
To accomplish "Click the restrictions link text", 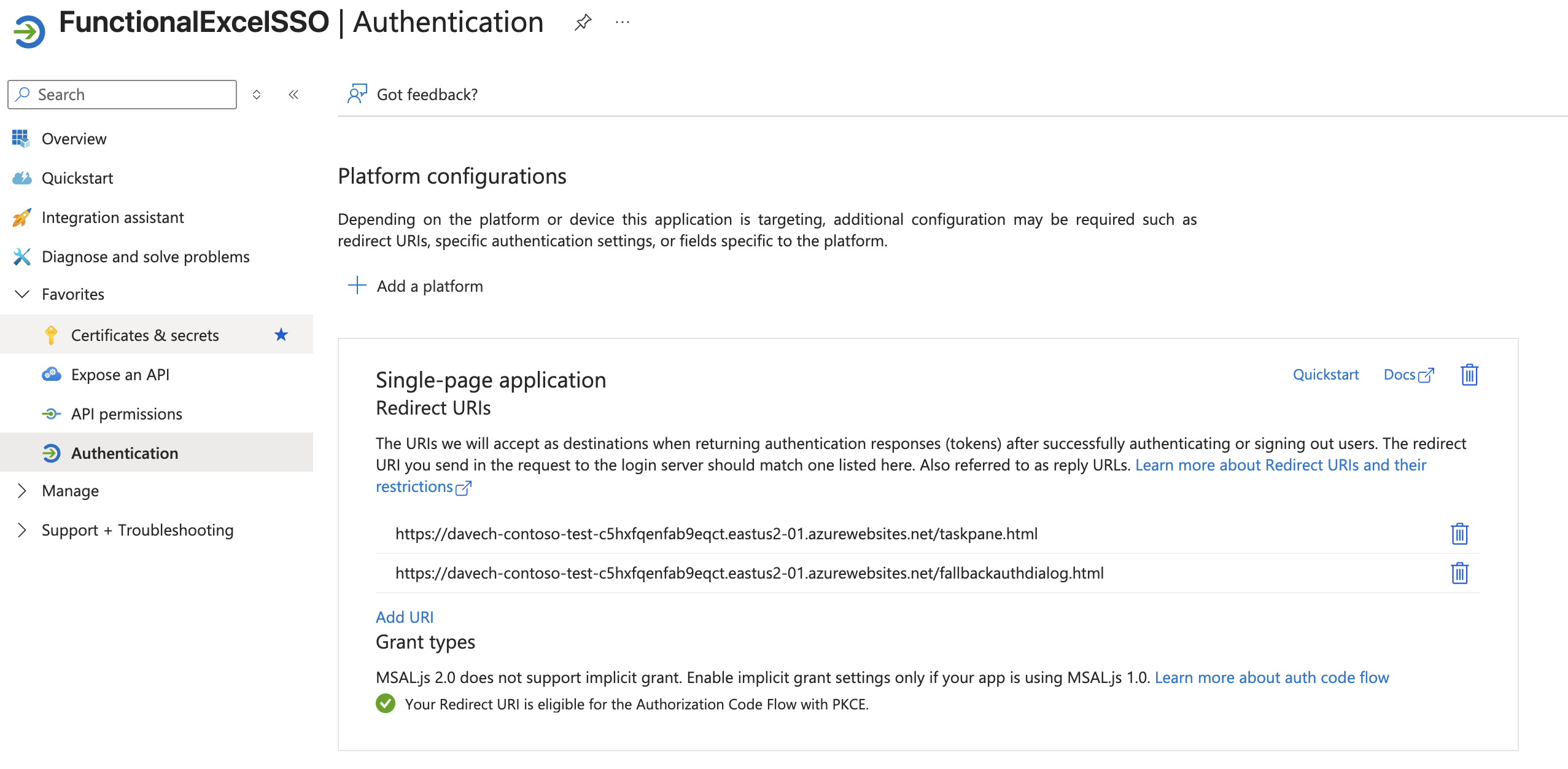I will pos(414,486).
